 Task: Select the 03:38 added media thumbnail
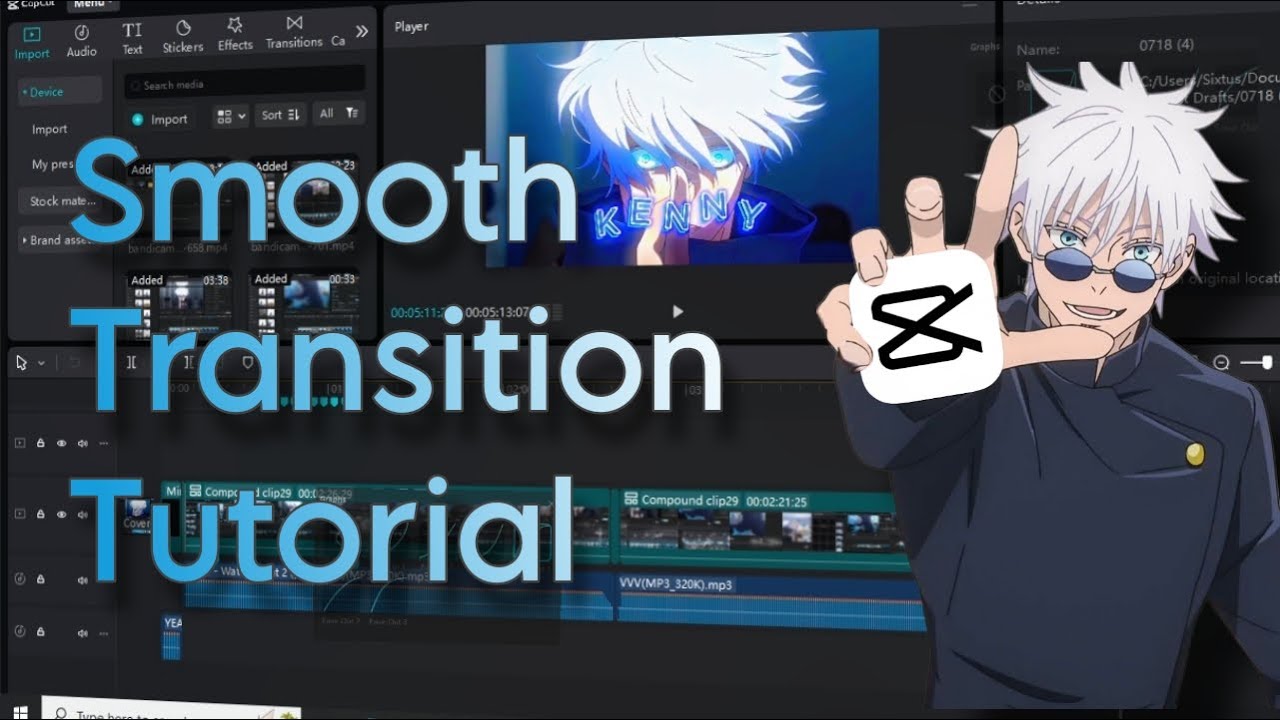point(180,305)
